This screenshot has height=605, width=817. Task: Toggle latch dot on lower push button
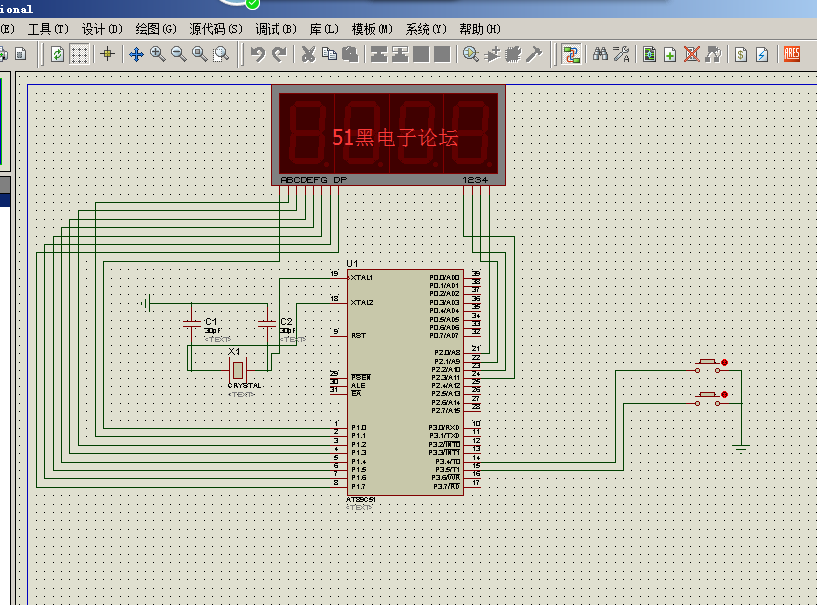724,394
